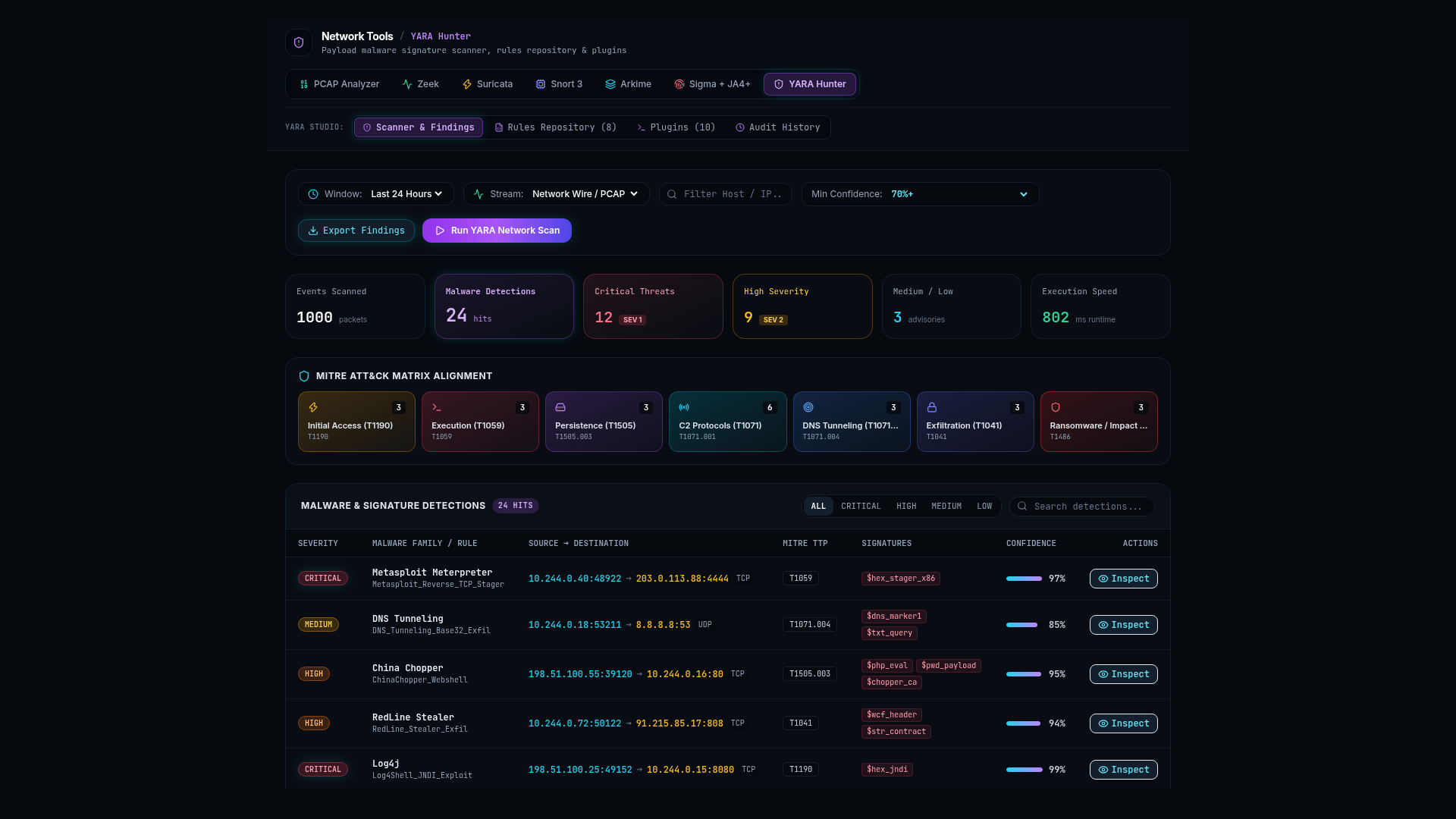Inspect the Log4j detection
The width and height of the screenshot is (1456, 819).
click(x=1123, y=770)
